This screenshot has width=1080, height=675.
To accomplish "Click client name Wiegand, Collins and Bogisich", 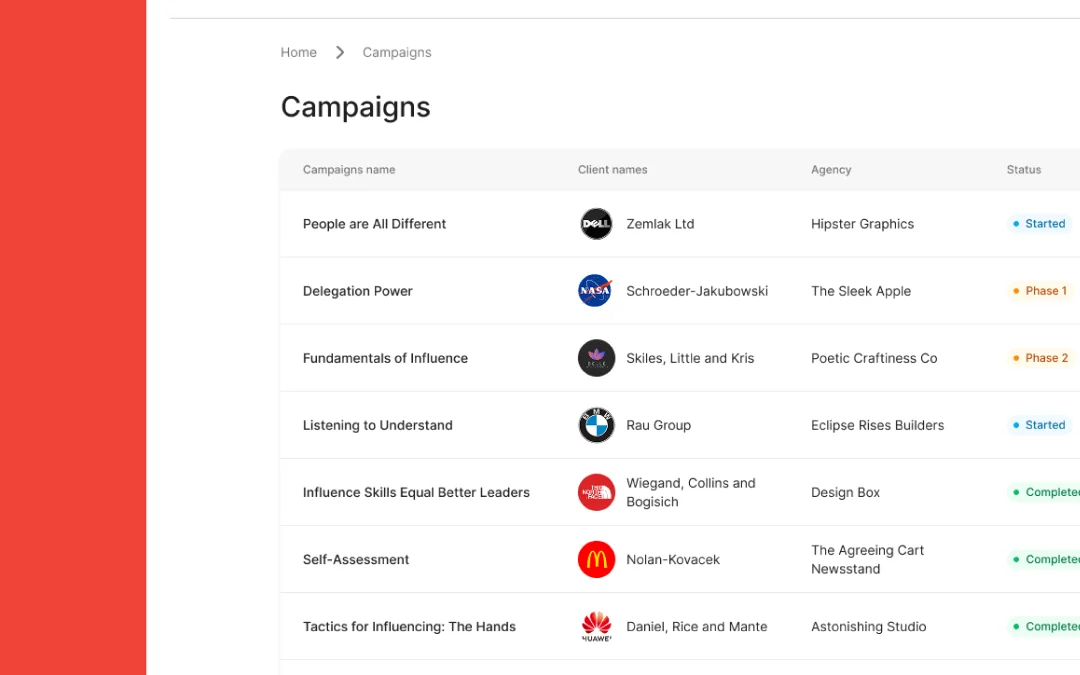I will pyautogui.click(x=690, y=492).
